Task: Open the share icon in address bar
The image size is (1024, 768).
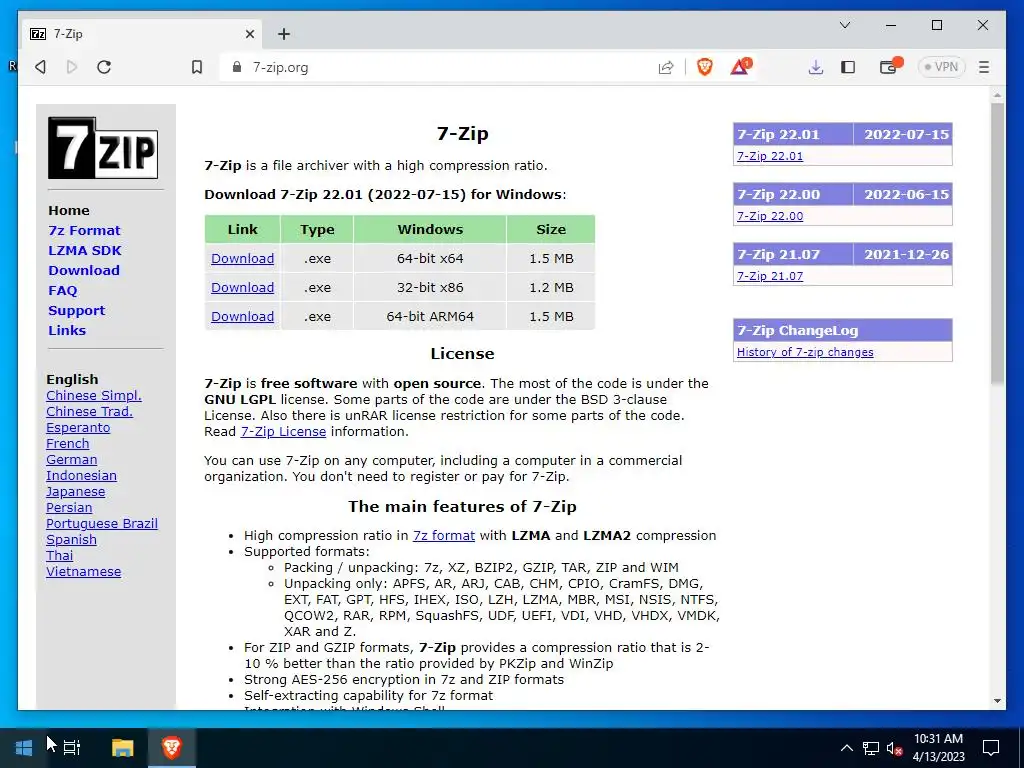Action: click(665, 67)
